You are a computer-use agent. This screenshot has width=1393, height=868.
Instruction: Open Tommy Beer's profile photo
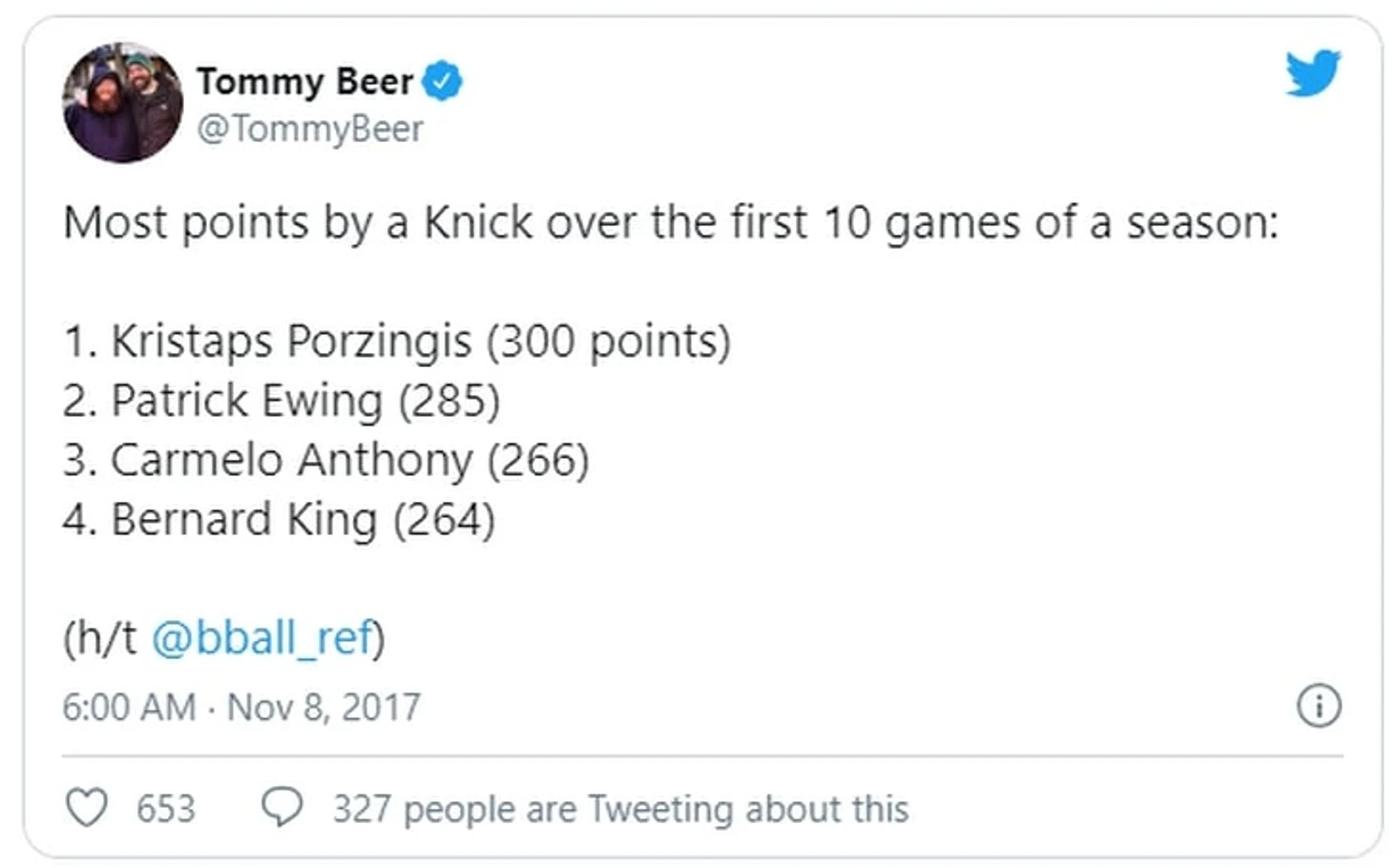pos(122,103)
